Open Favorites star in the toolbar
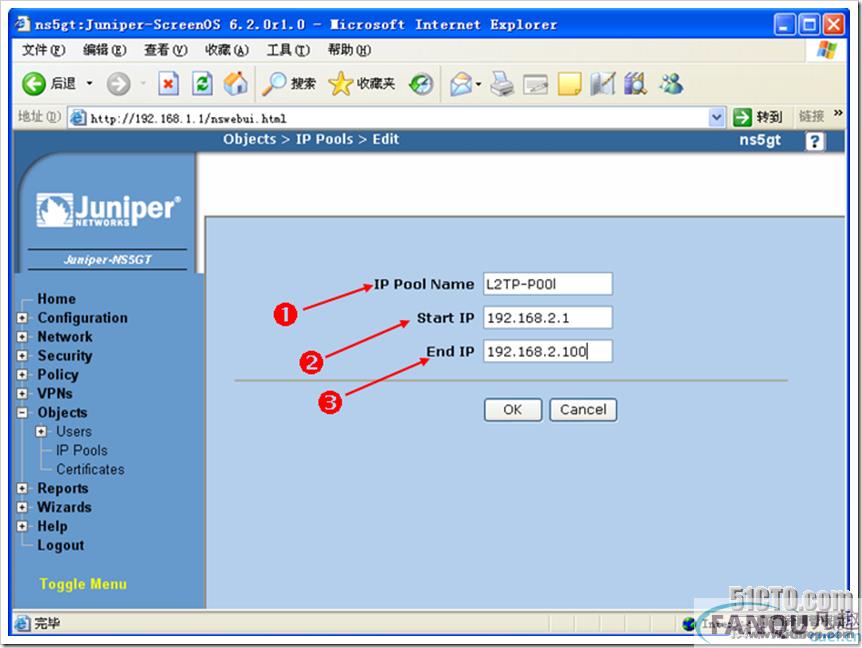The image size is (862, 648). pos(340,84)
